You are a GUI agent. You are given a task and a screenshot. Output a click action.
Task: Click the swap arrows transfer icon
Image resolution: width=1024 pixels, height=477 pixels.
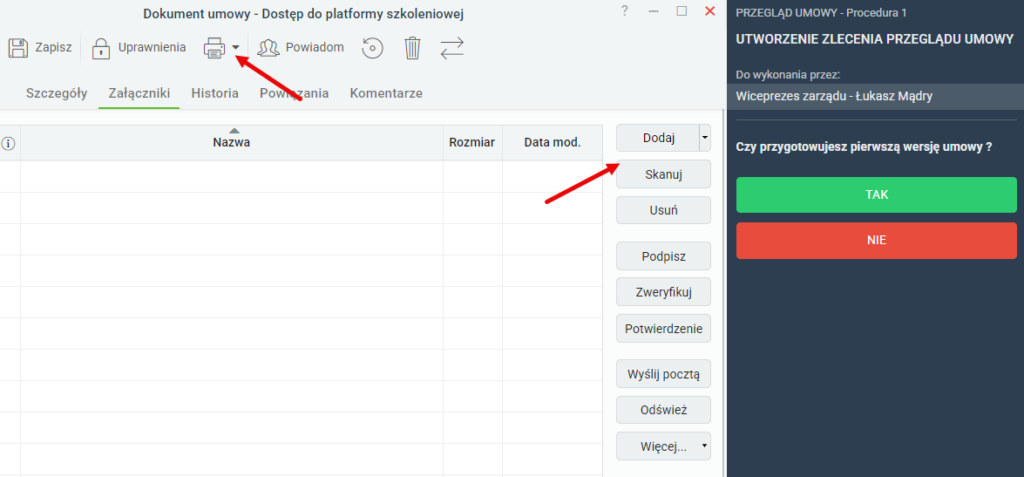[x=452, y=48]
